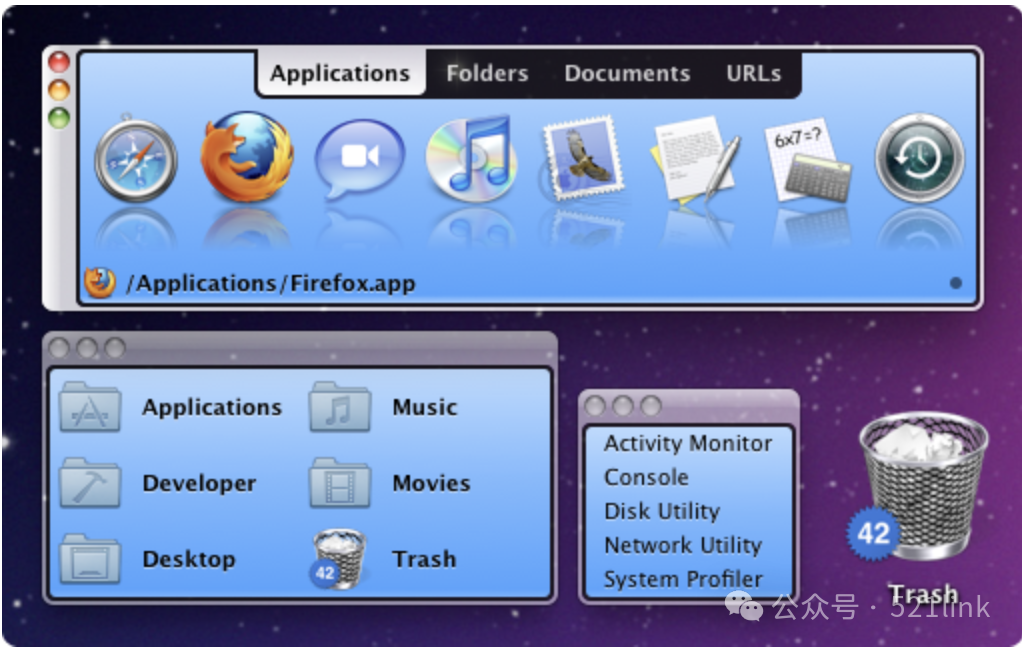Image resolution: width=1022 pixels, height=648 pixels.
Task: Open the Safari compass icon
Action: [136, 159]
